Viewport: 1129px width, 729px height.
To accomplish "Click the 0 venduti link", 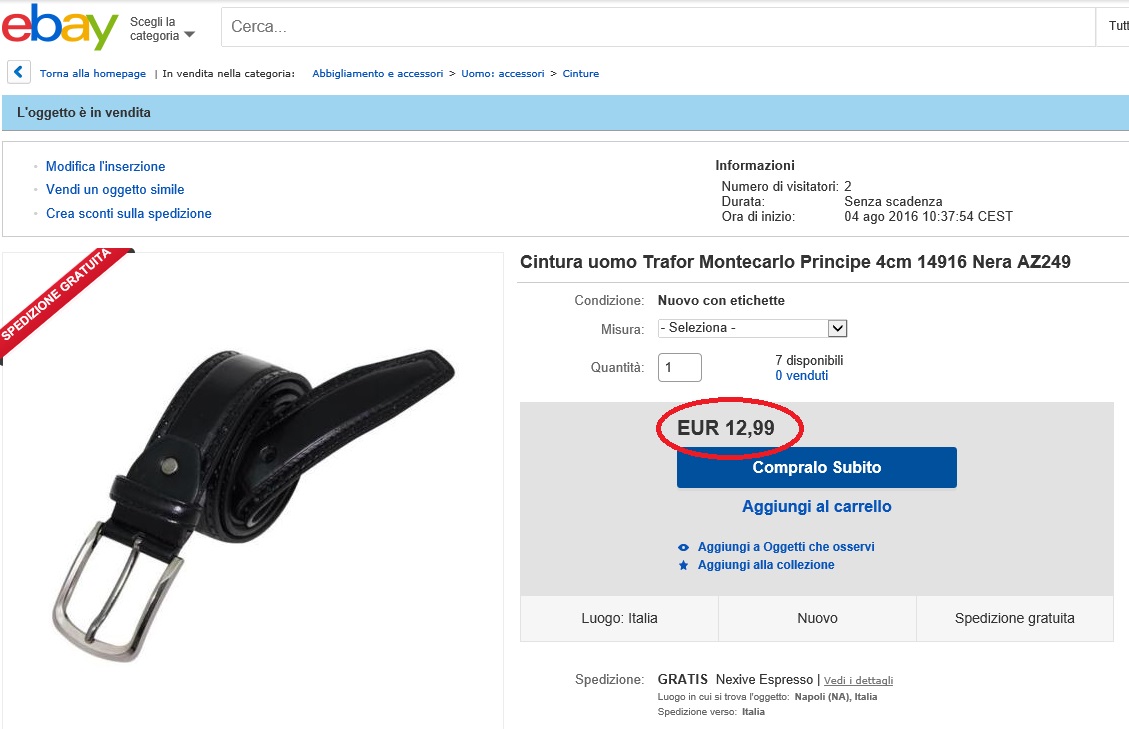I will click(x=801, y=376).
